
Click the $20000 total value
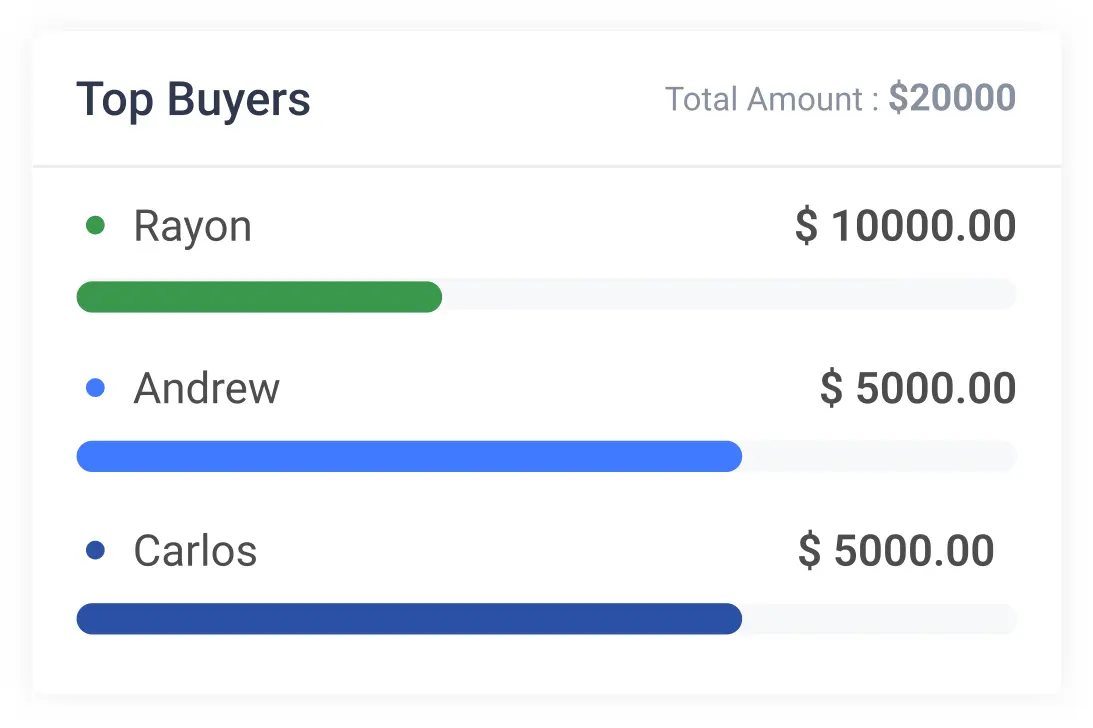pyautogui.click(x=952, y=98)
